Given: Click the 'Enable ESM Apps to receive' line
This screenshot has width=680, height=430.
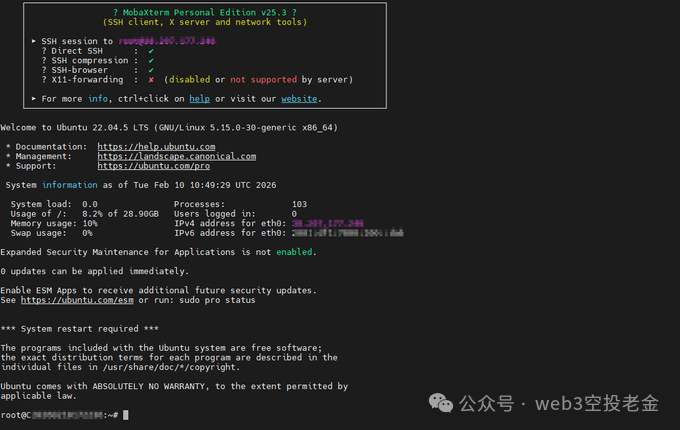Looking at the screenshot, I should click(x=159, y=290).
